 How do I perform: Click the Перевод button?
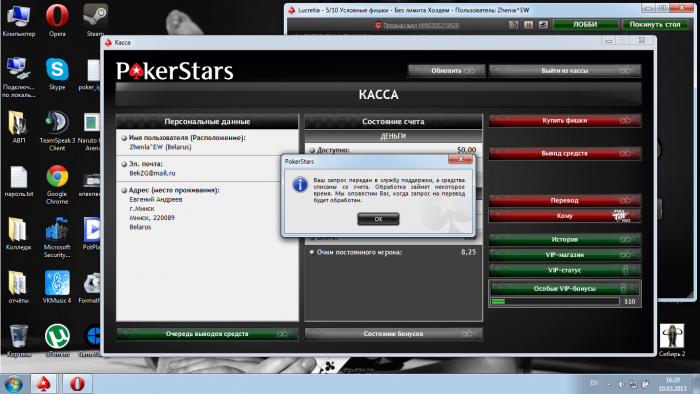[565, 200]
